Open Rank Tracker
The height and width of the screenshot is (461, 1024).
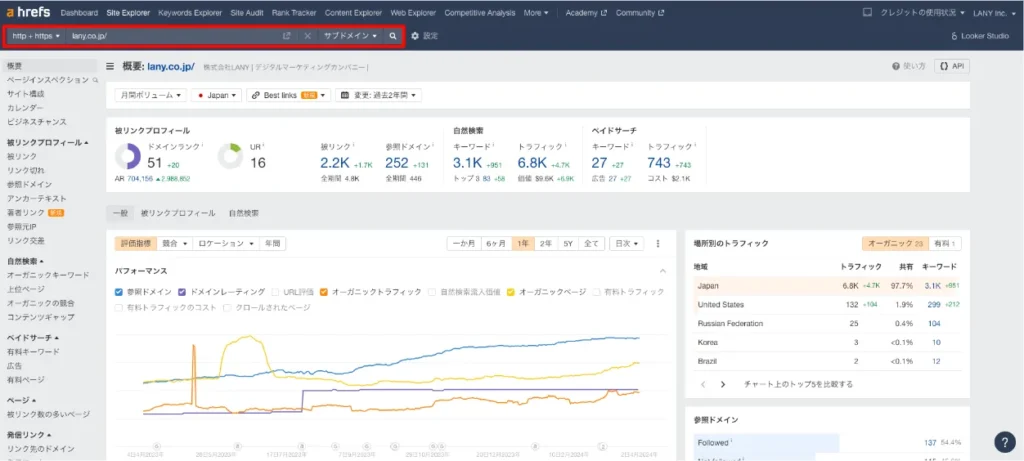pyautogui.click(x=294, y=12)
